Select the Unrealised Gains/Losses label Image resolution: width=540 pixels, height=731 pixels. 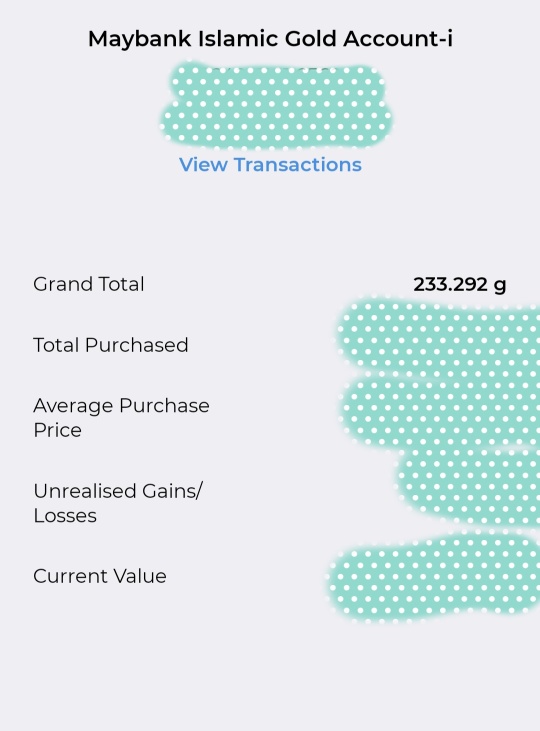(118, 503)
